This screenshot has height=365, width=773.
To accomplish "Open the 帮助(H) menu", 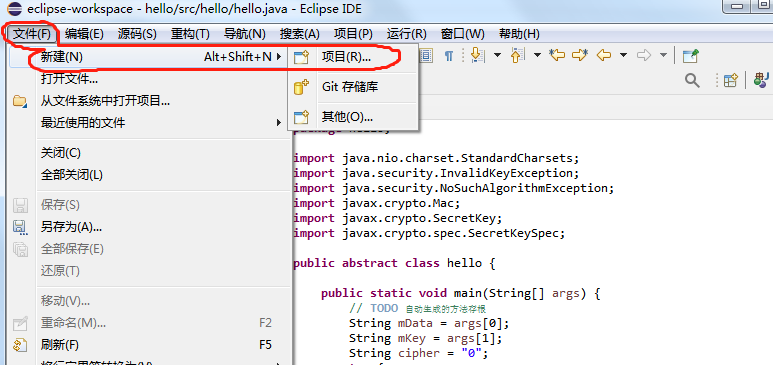I will tap(519, 34).
